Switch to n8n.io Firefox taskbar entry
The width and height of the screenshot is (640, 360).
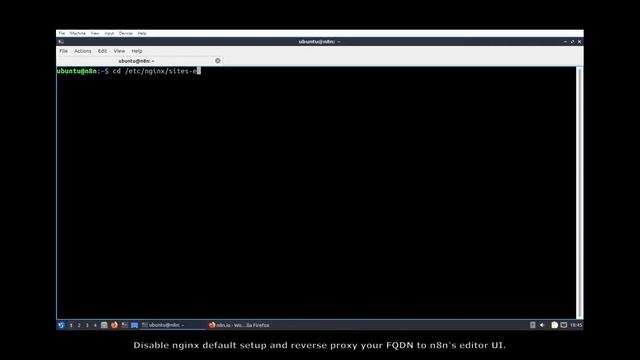point(239,325)
